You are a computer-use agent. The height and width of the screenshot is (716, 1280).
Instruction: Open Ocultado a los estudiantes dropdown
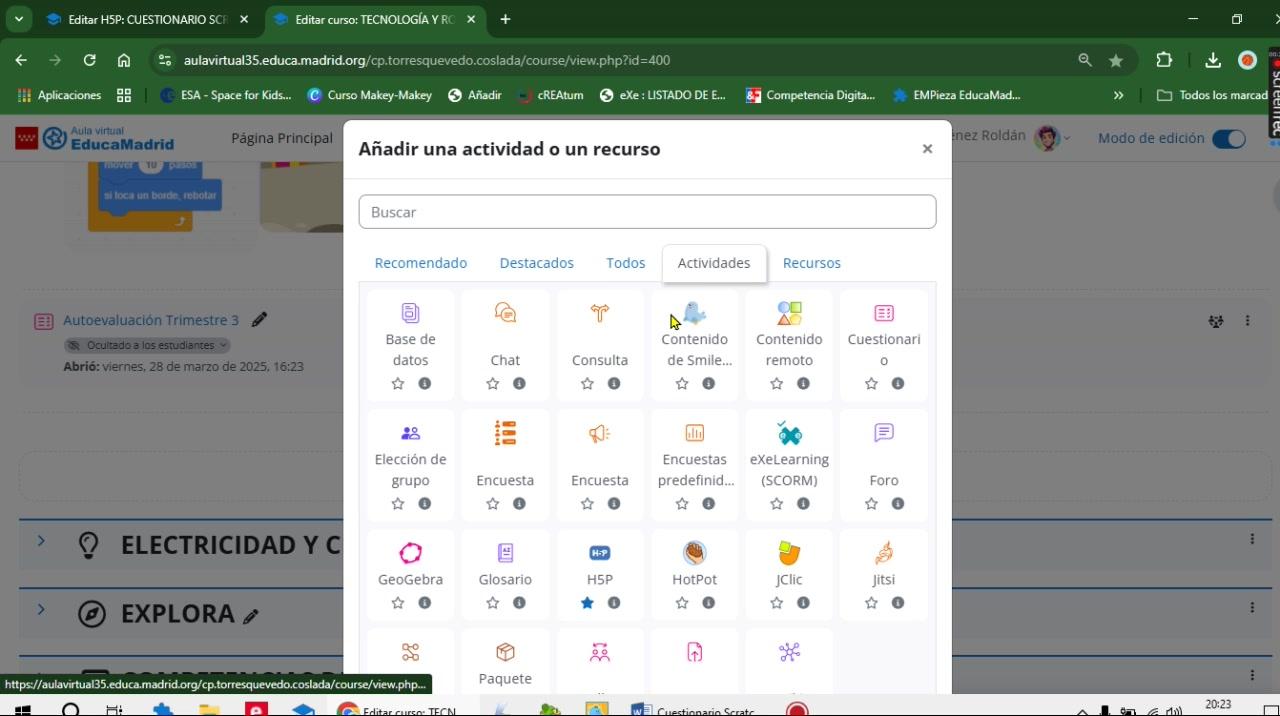(x=147, y=345)
